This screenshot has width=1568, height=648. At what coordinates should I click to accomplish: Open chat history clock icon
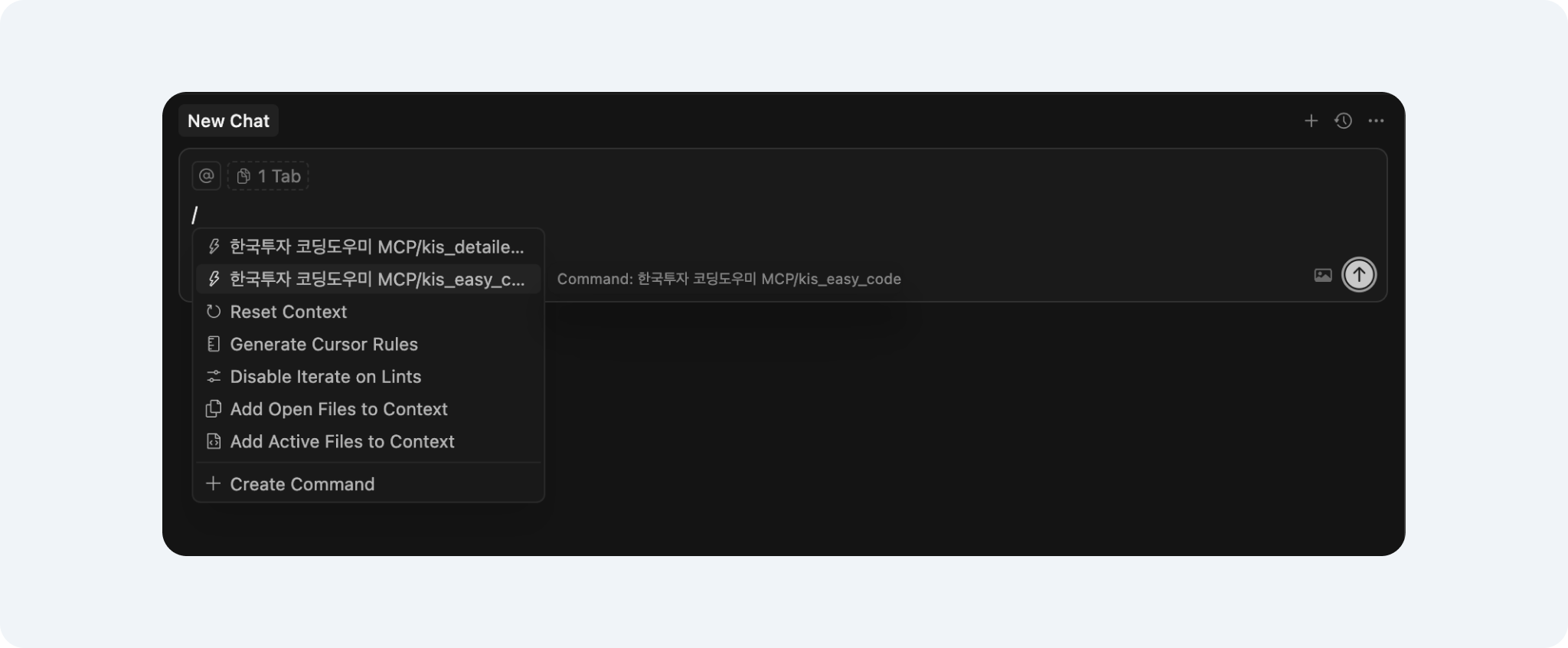(1343, 121)
